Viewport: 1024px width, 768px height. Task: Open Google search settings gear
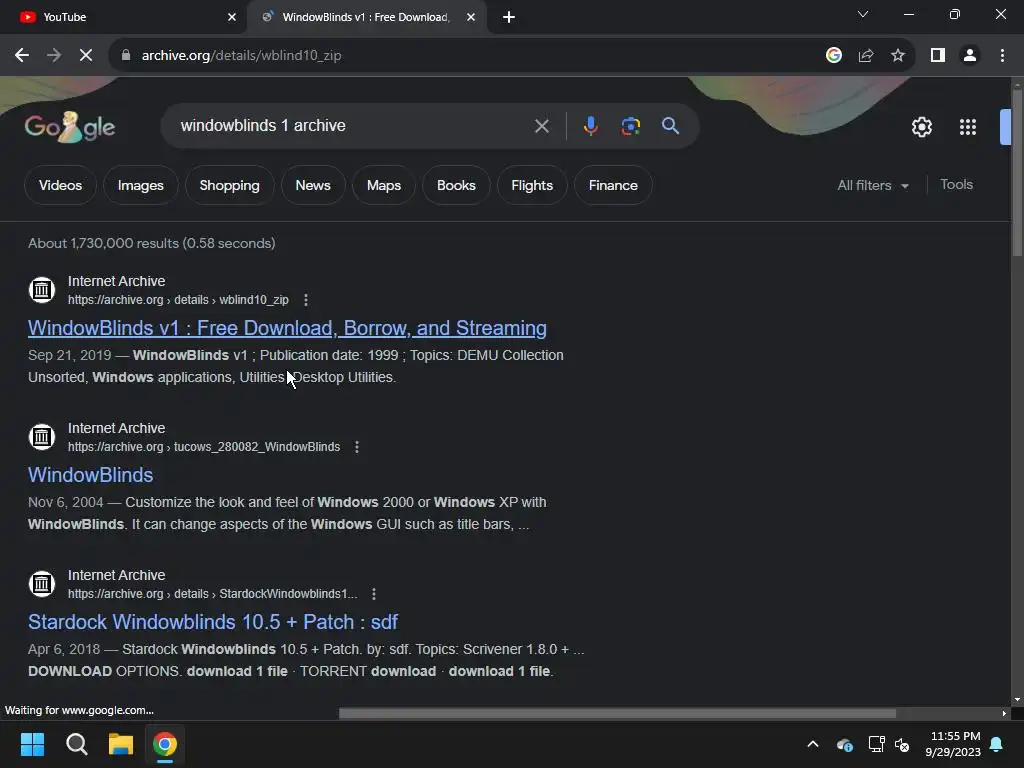tap(921, 127)
